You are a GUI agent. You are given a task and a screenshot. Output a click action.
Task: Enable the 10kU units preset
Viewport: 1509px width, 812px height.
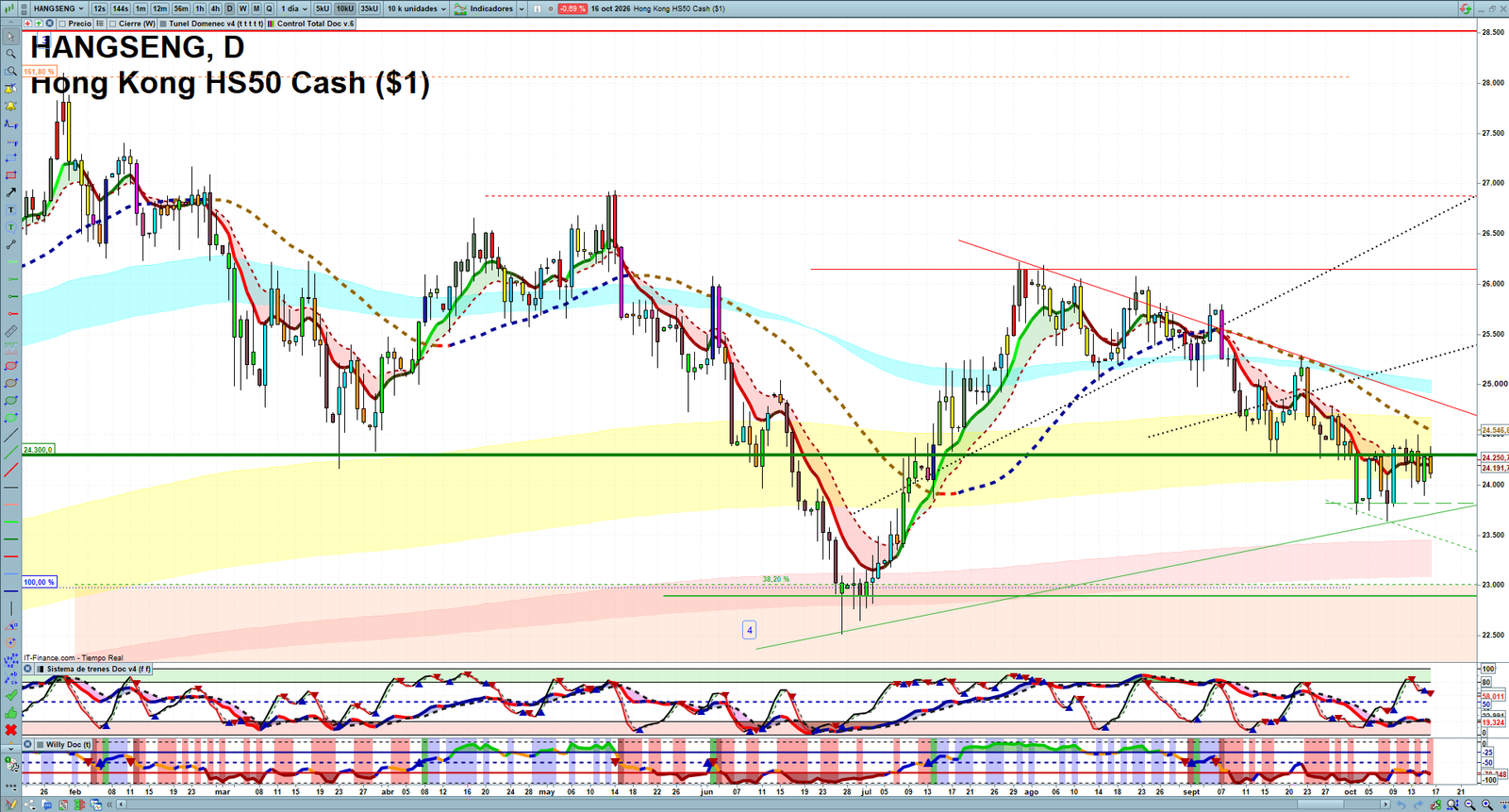[x=345, y=8]
